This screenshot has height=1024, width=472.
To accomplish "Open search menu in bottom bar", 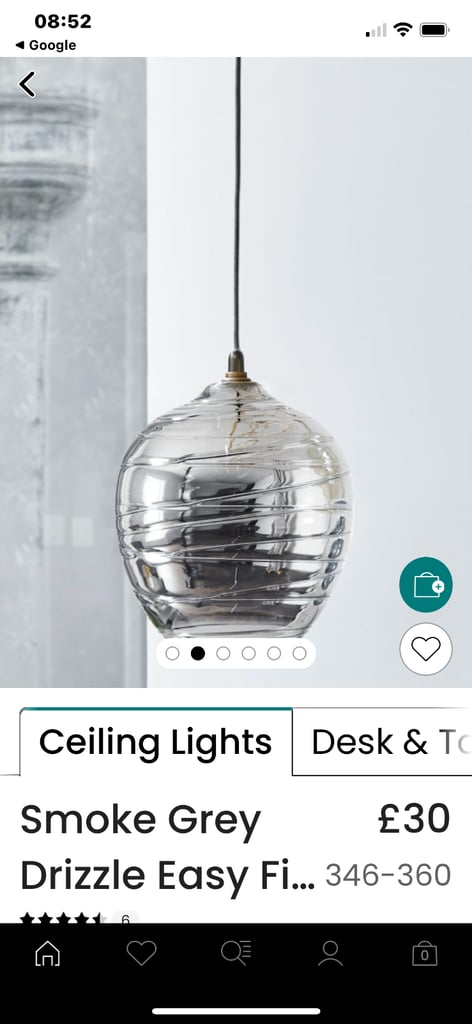I will pos(236,953).
